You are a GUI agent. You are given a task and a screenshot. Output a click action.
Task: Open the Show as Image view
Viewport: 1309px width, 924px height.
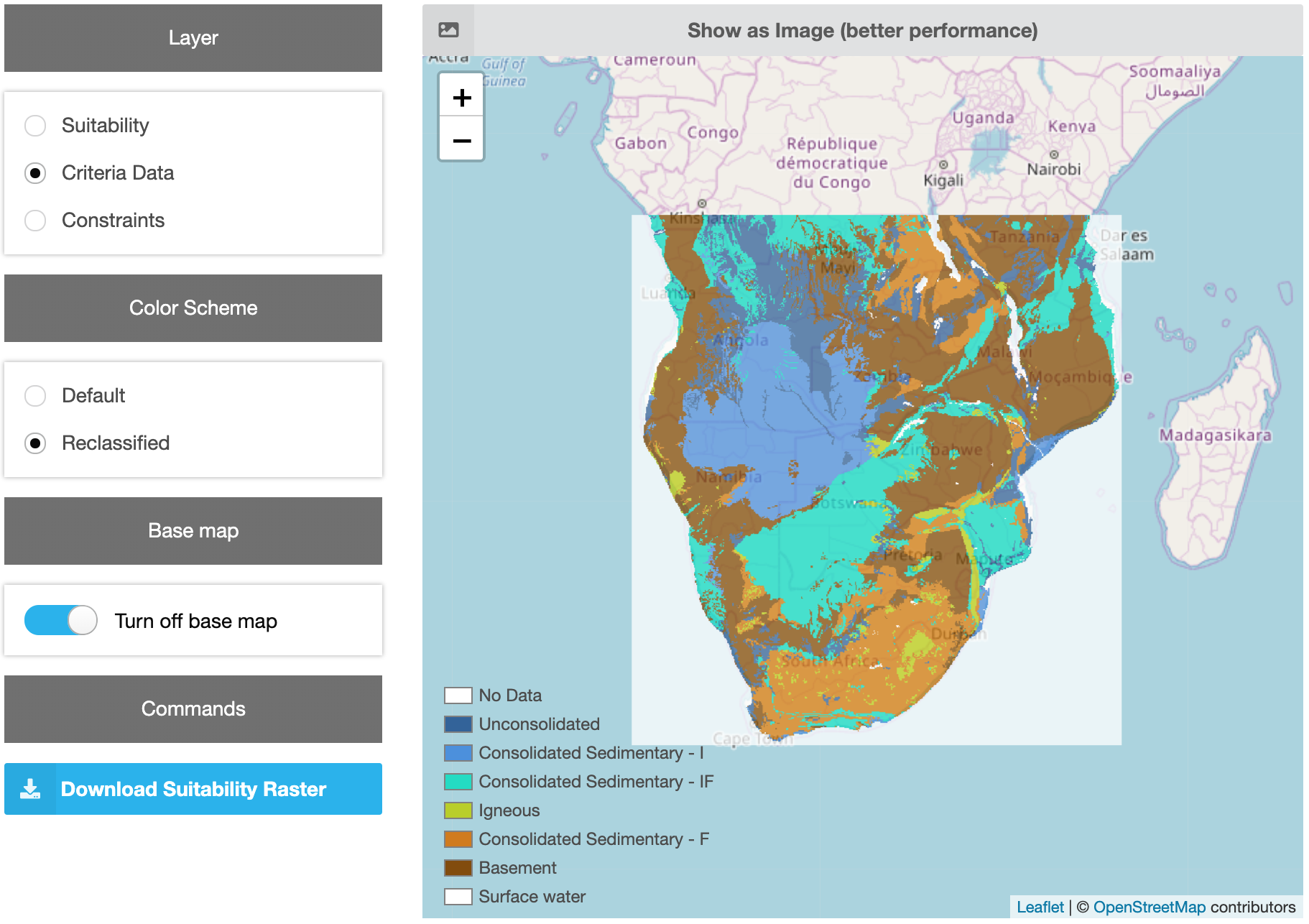click(862, 30)
